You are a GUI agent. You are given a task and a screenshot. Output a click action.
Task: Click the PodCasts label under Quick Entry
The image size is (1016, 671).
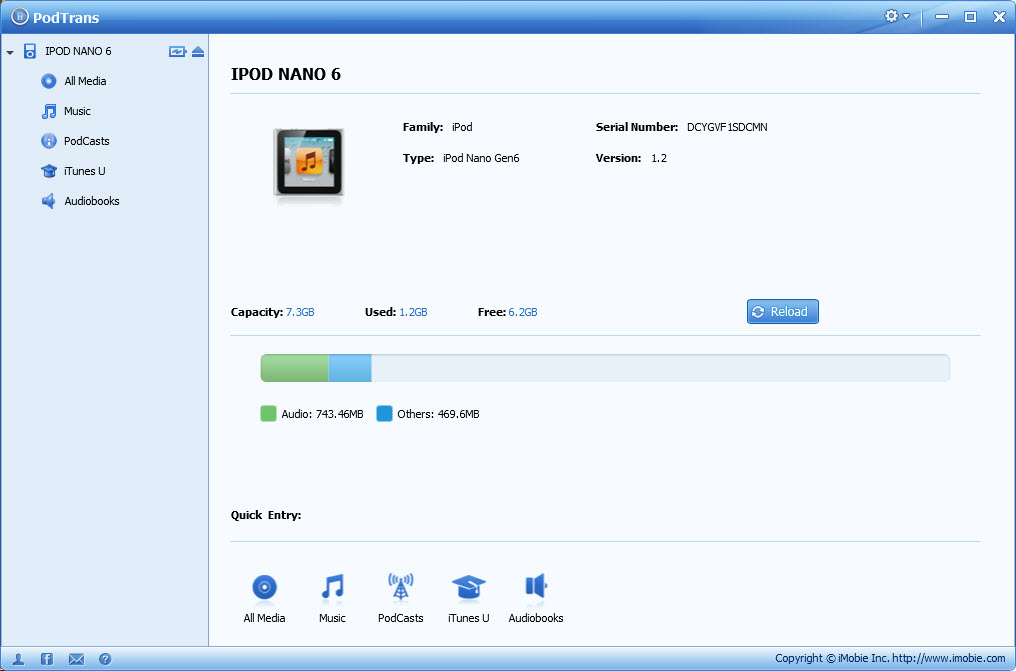(400, 618)
